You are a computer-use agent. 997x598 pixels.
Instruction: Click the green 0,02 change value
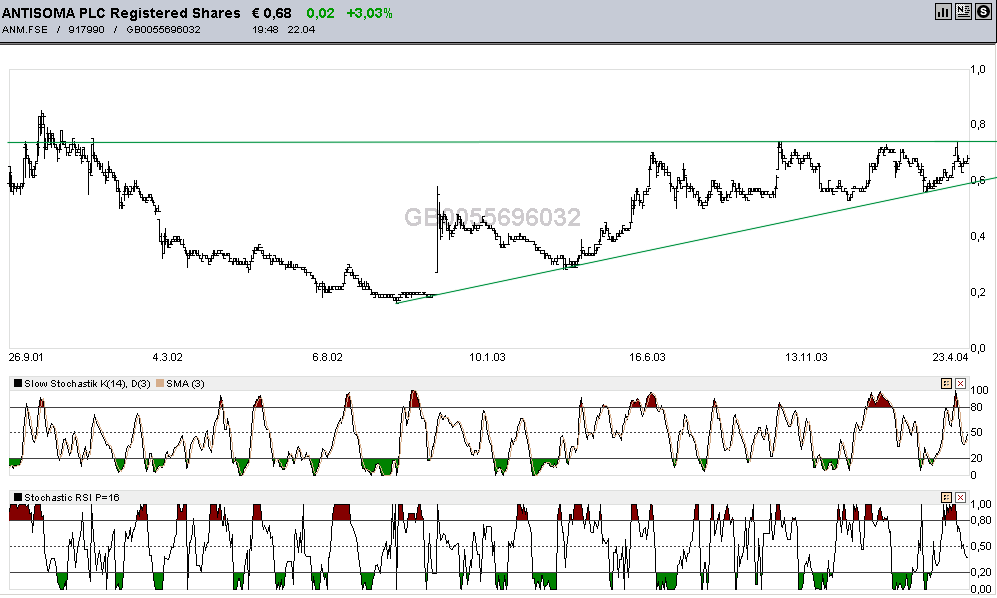[x=320, y=13]
